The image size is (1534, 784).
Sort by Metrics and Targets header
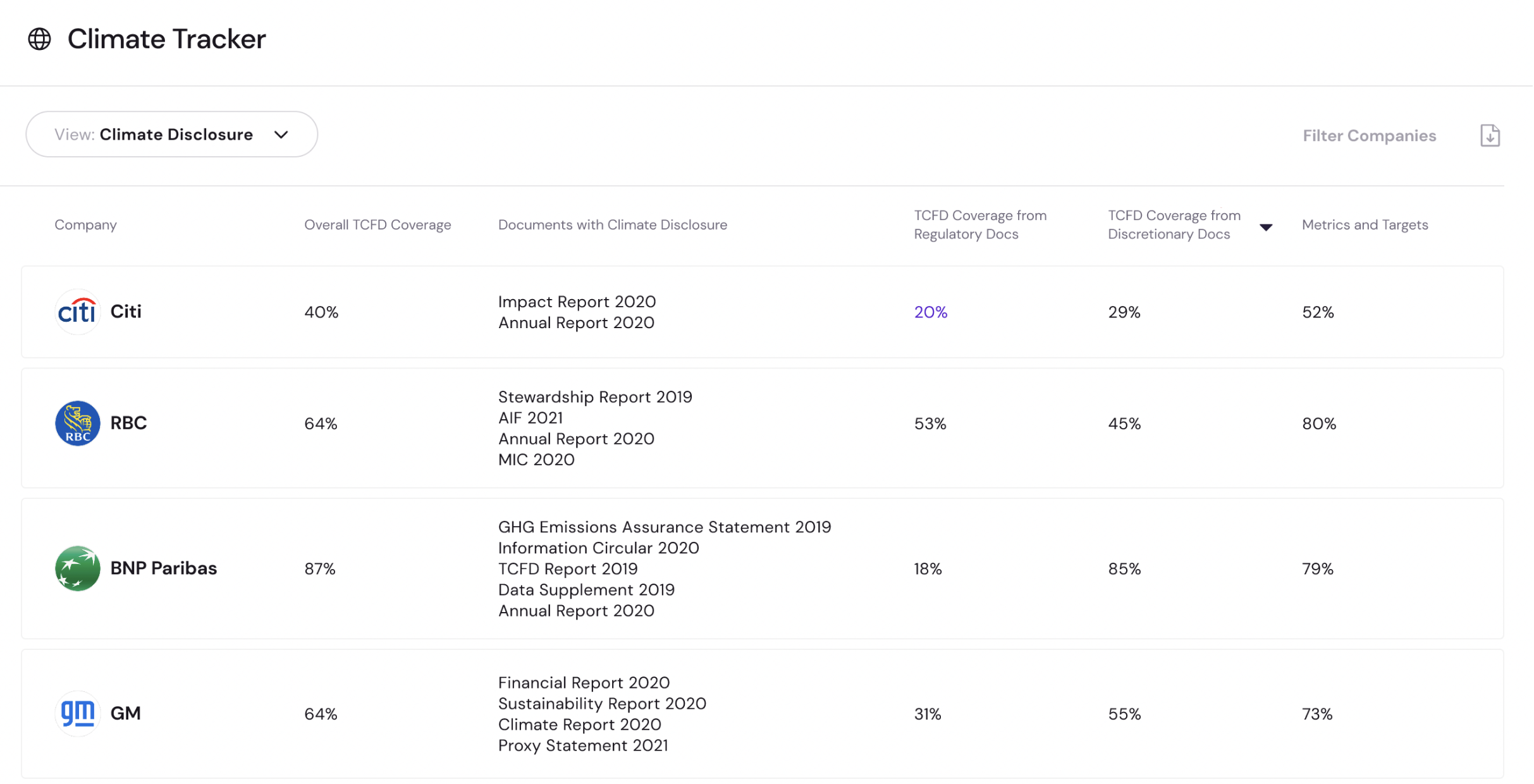pyautogui.click(x=1365, y=224)
